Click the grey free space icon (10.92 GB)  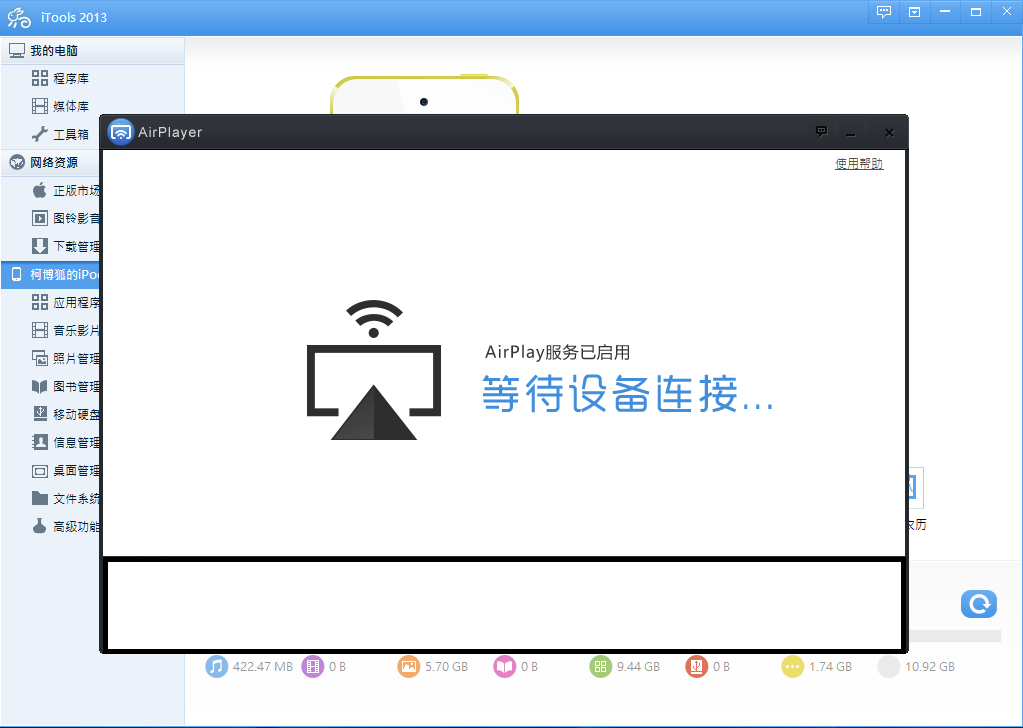point(889,667)
